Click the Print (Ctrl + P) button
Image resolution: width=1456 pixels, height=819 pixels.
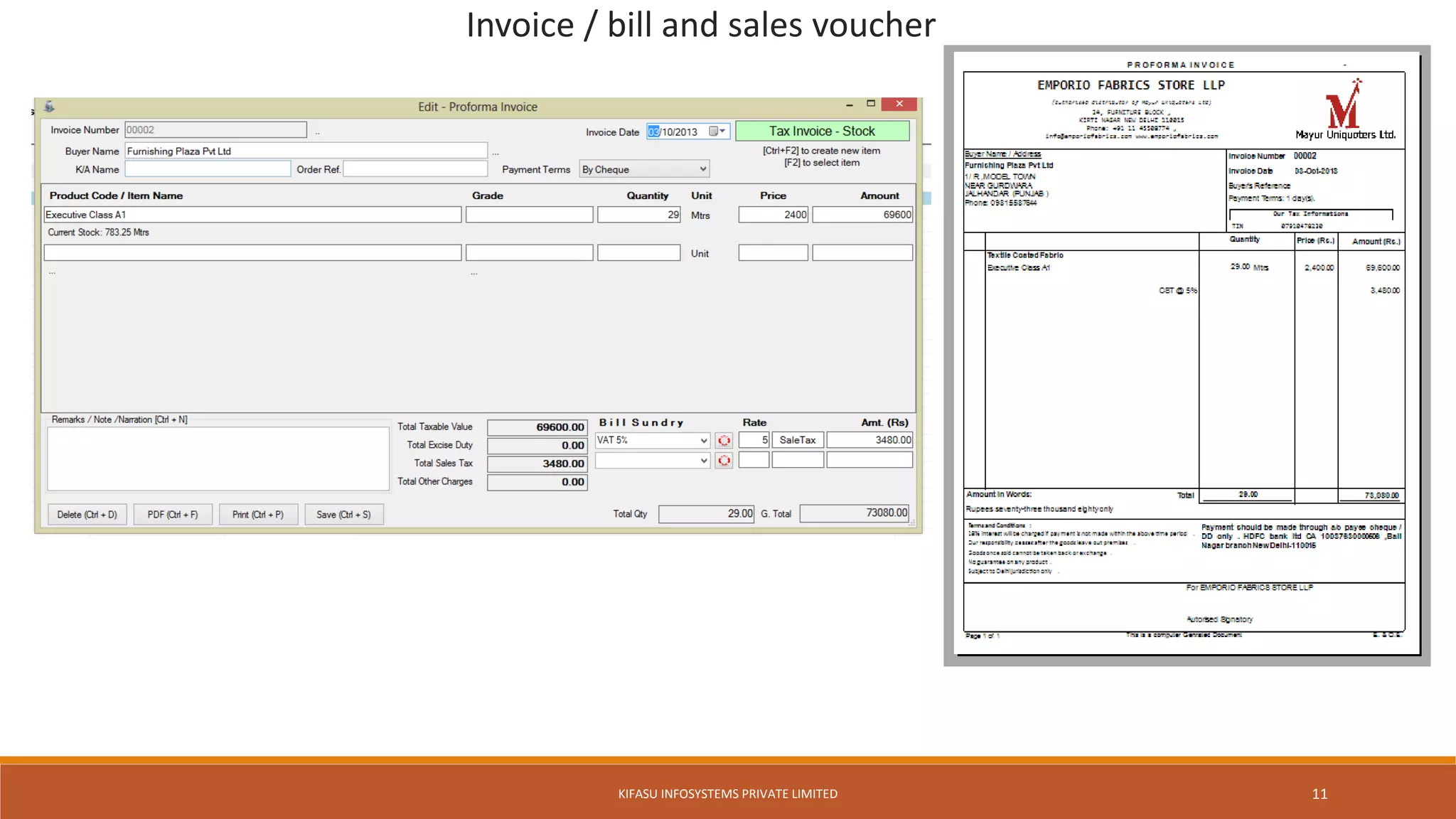coord(258,515)
